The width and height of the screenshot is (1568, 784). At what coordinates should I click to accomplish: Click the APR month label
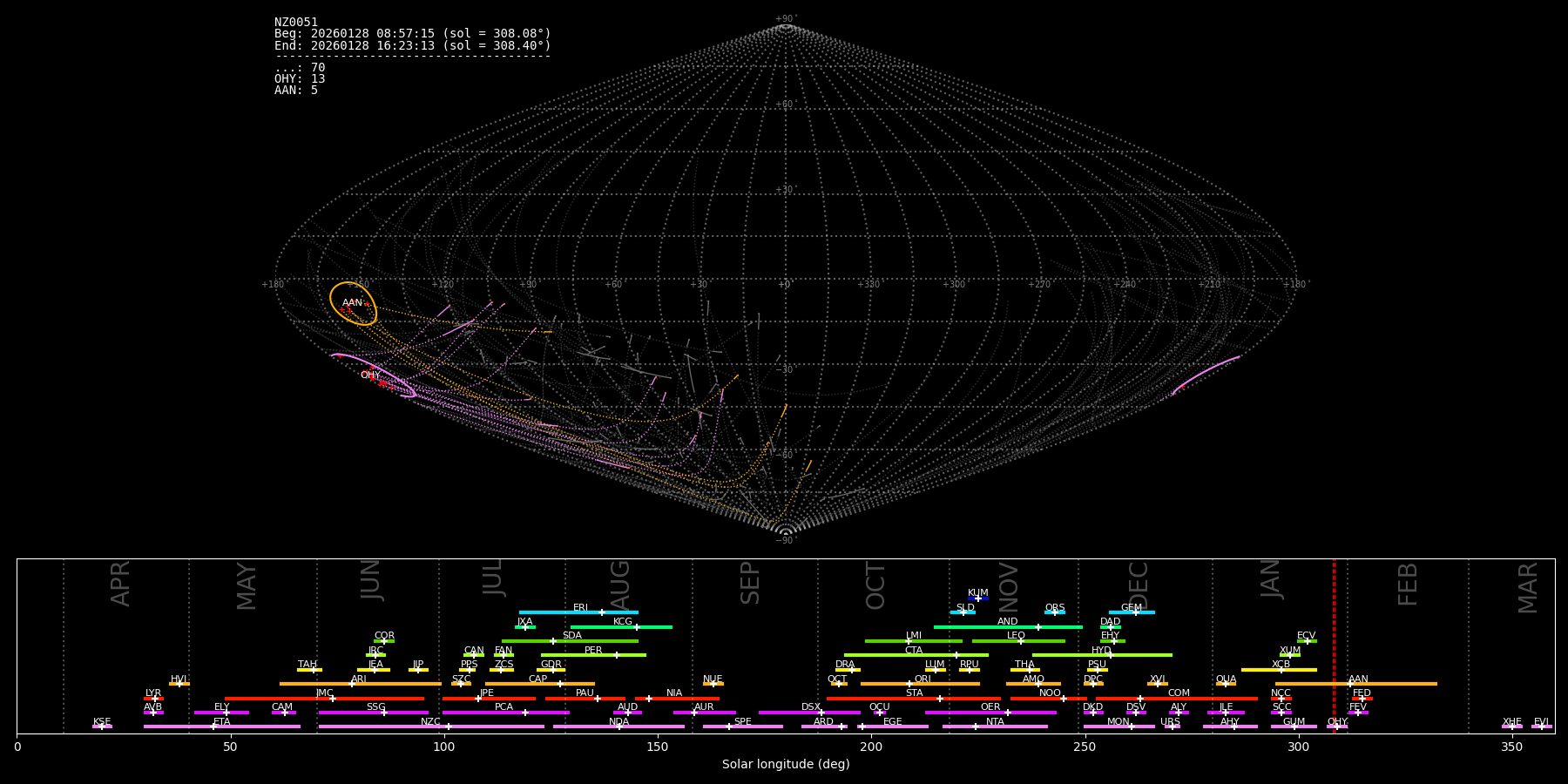[x=120, y=584]
